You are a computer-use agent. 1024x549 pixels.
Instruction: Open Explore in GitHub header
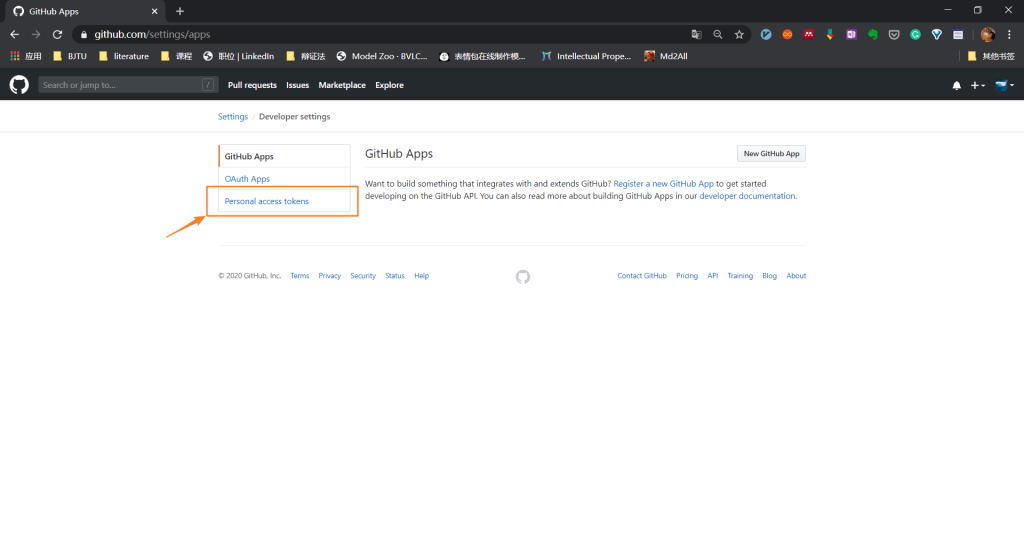click(389, 85)
